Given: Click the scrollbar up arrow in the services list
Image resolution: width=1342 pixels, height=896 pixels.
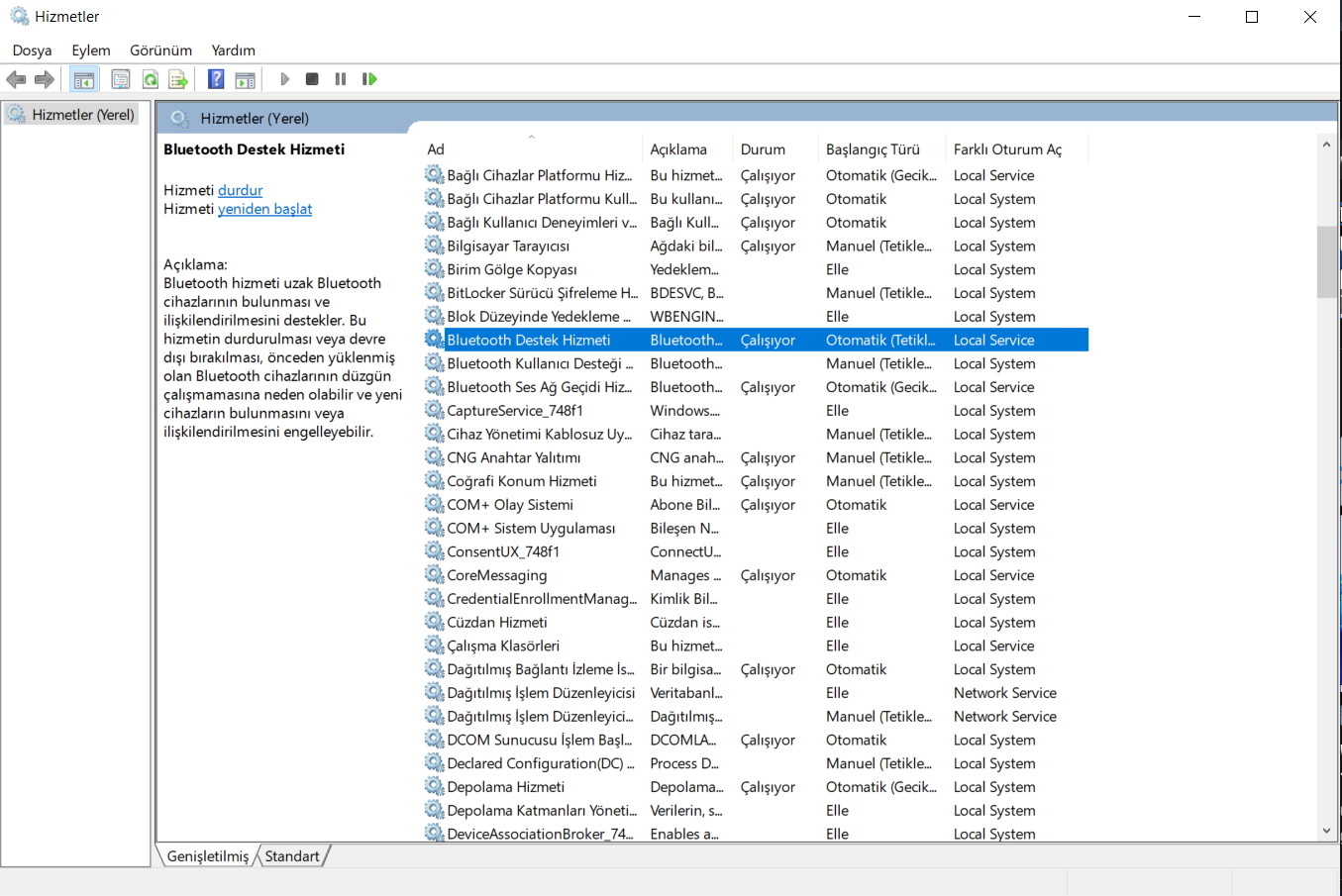Looking at the screenshot, I should pos(1326,145).
